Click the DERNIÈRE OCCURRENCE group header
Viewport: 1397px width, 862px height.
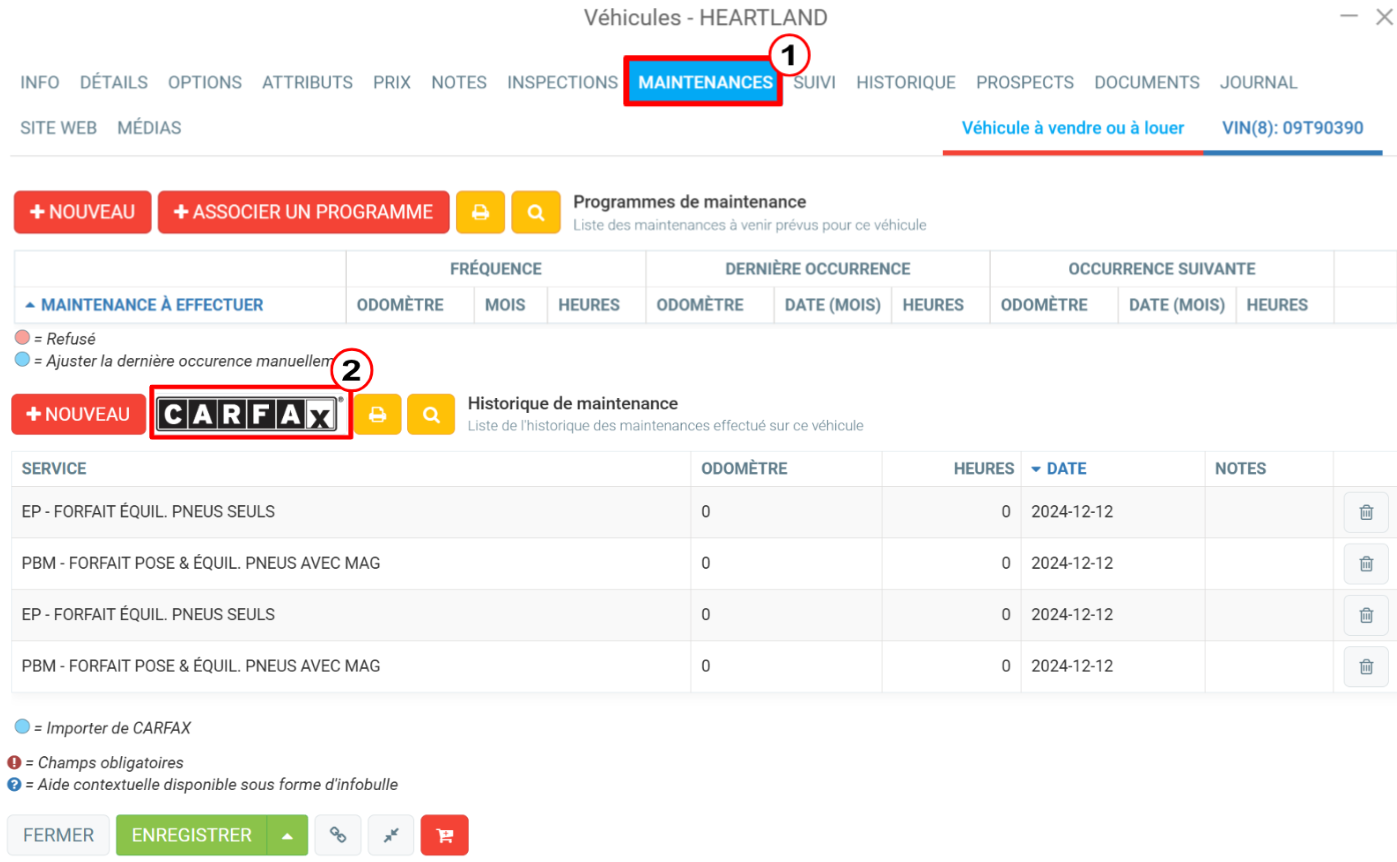(818, 268)
